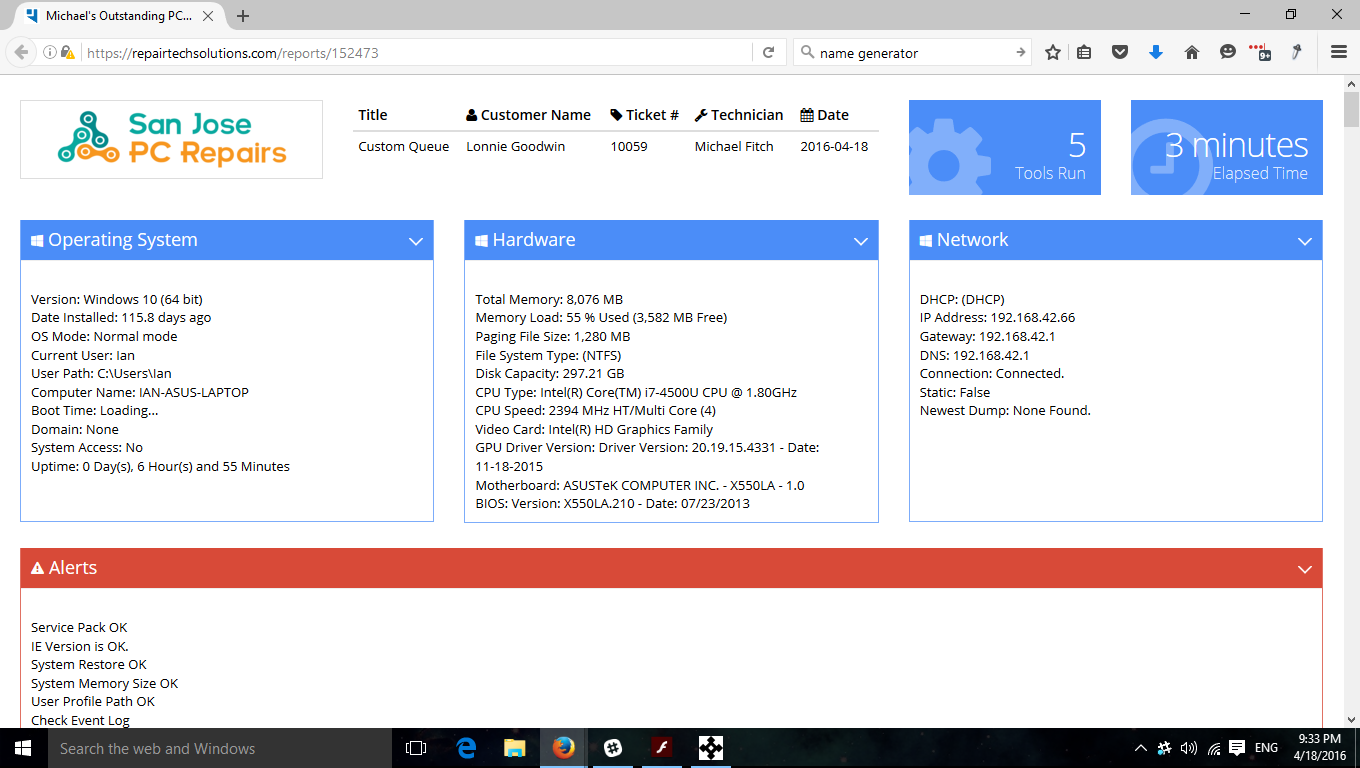Click the Gateway: 192.168.42.1 line
The width and height of the screenshot is (1360, 768).
(987, 336)
